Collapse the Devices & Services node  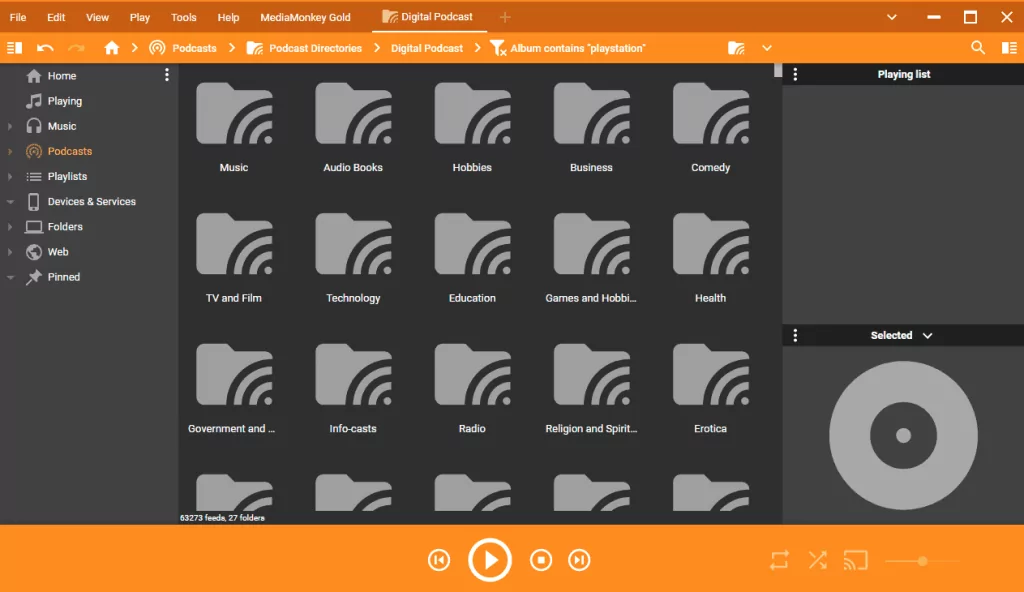point(10,201)
